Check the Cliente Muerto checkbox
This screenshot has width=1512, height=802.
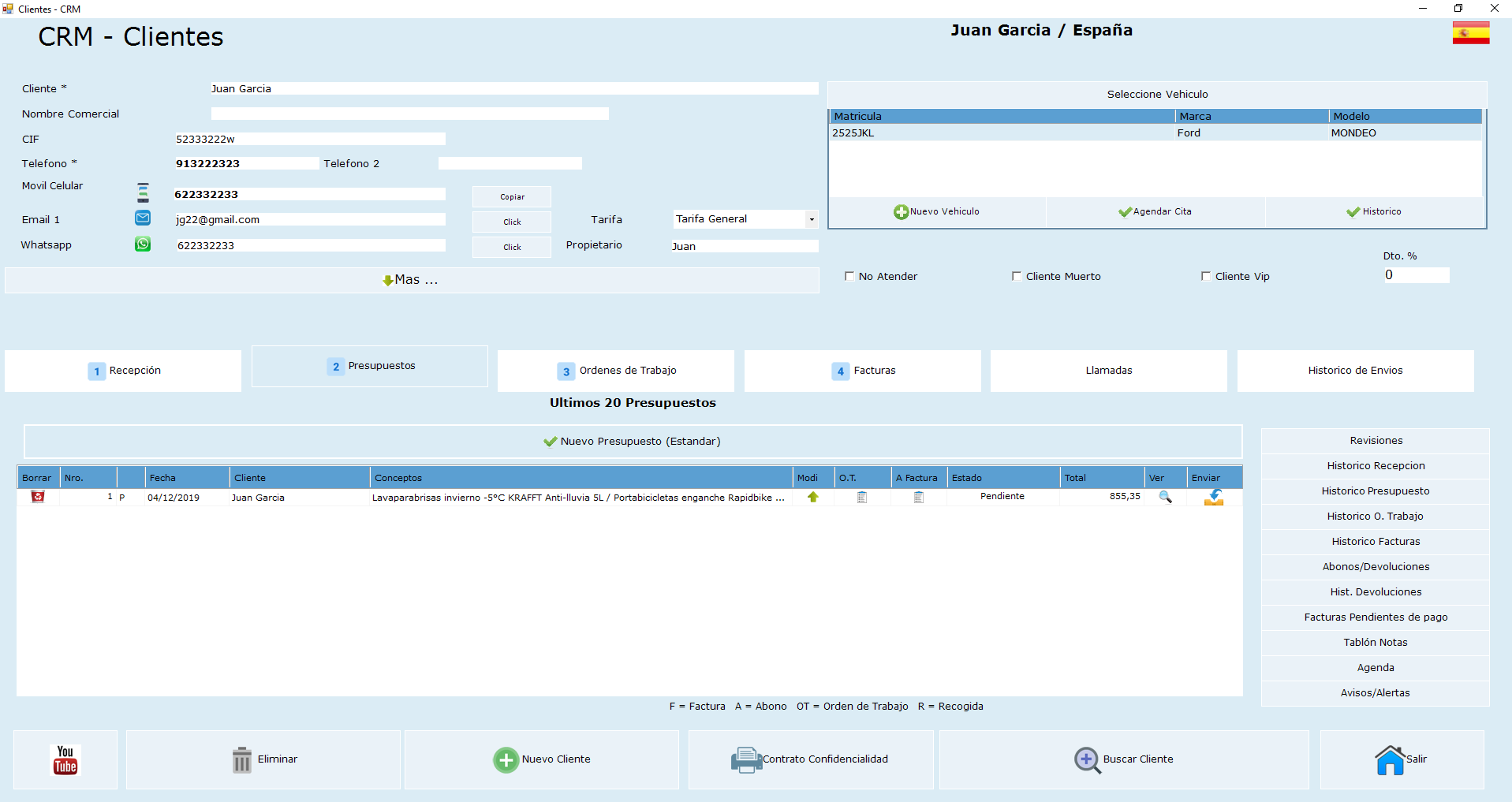(1017, 276)
